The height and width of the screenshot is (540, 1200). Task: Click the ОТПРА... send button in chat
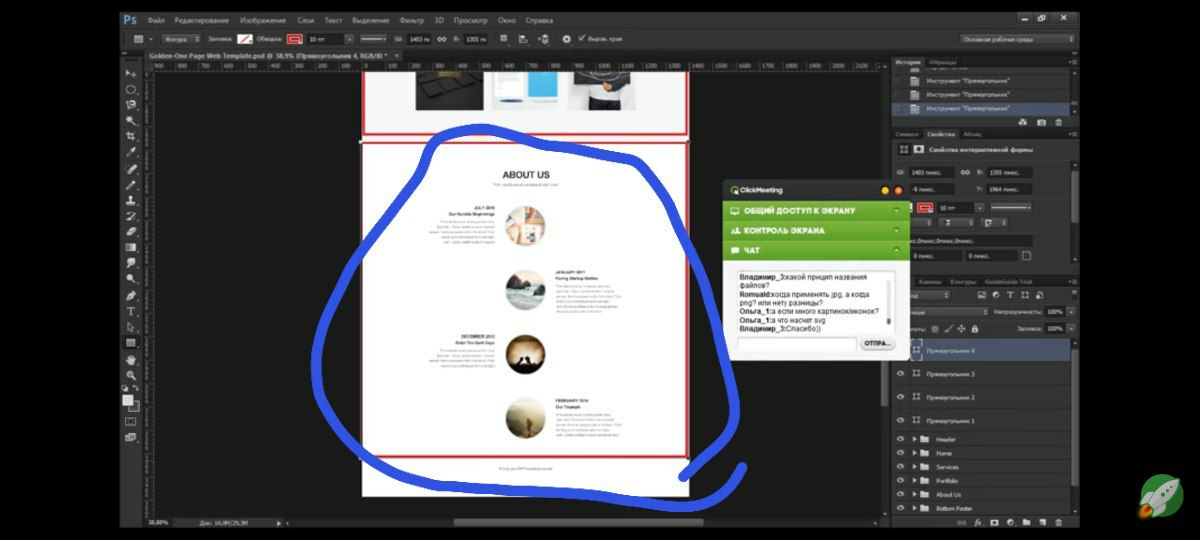(x=876, y=344)
